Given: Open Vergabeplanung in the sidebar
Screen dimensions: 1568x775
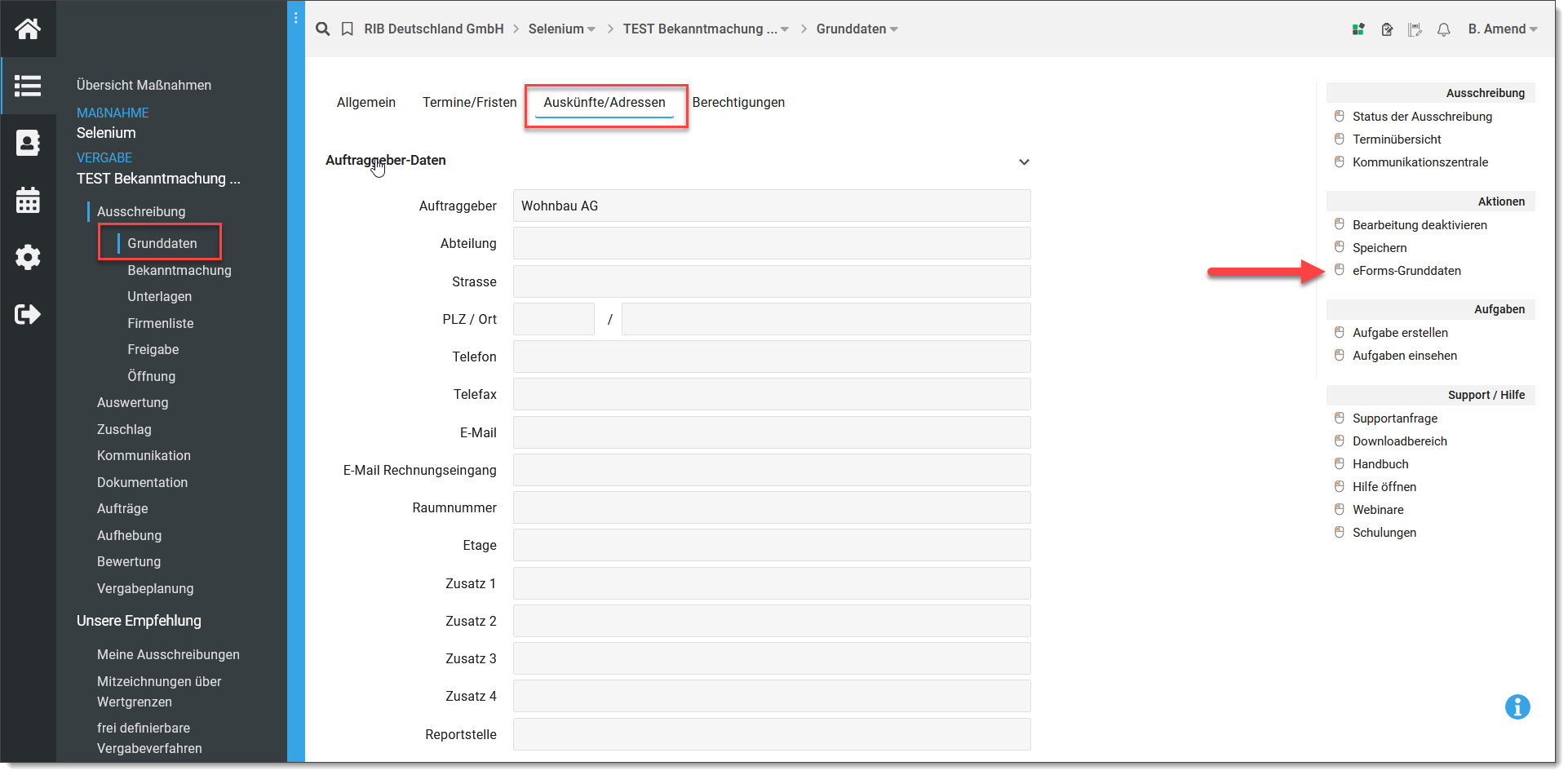Looking at the screenshot, I should point(145,588).
